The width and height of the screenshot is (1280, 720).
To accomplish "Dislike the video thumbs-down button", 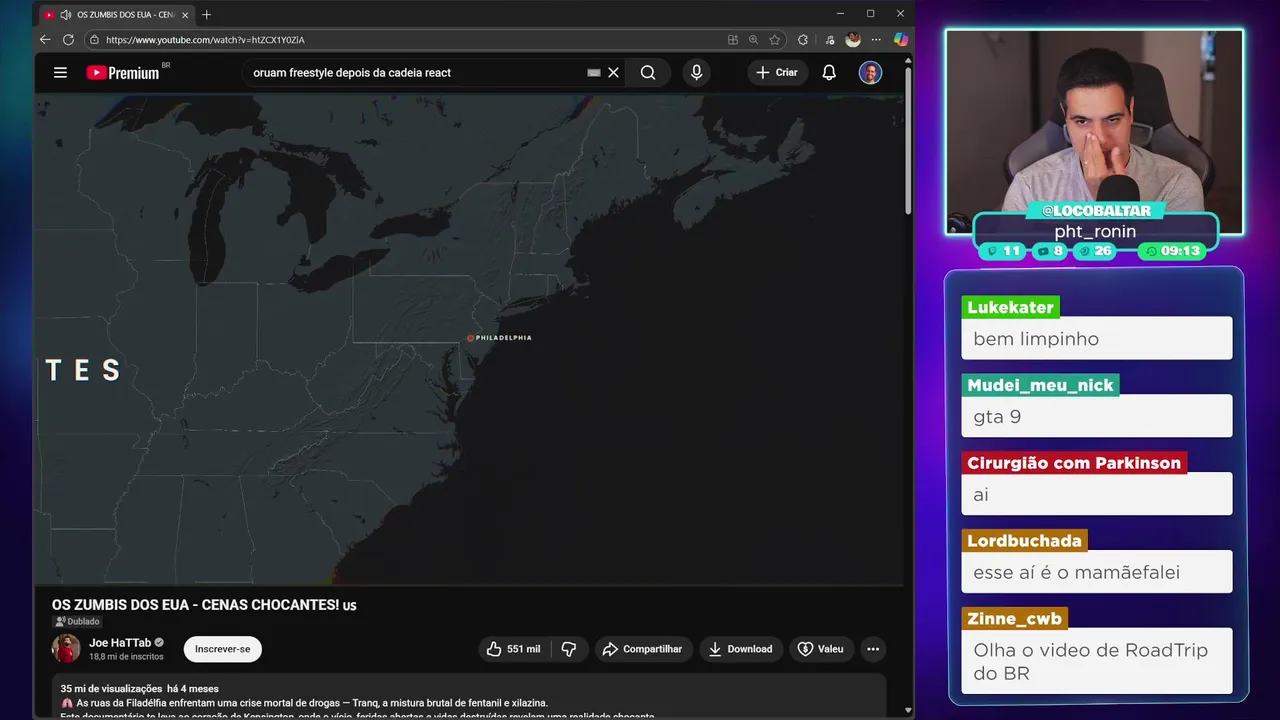I will click(569, 649).
